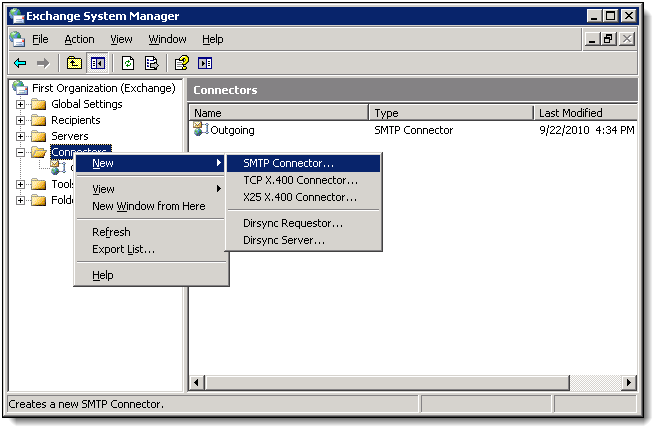Image resolution: width=661 pixels, height=435 pixels.
Task: Click the Back arrow toolbar icon
Action: 20,64
